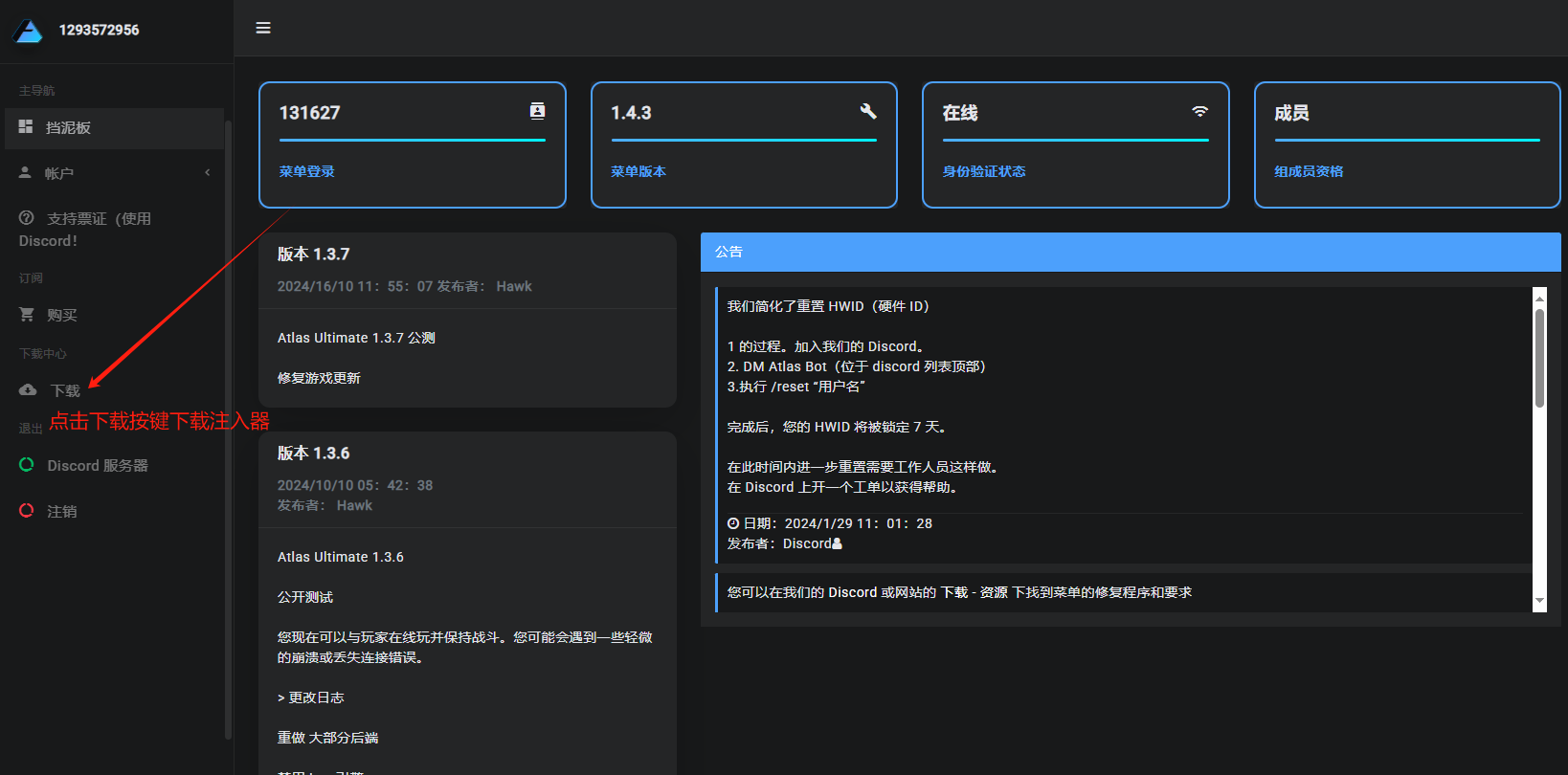
Task: Select 挡泥板 dashboard menu item
Action: coord(68,128)
